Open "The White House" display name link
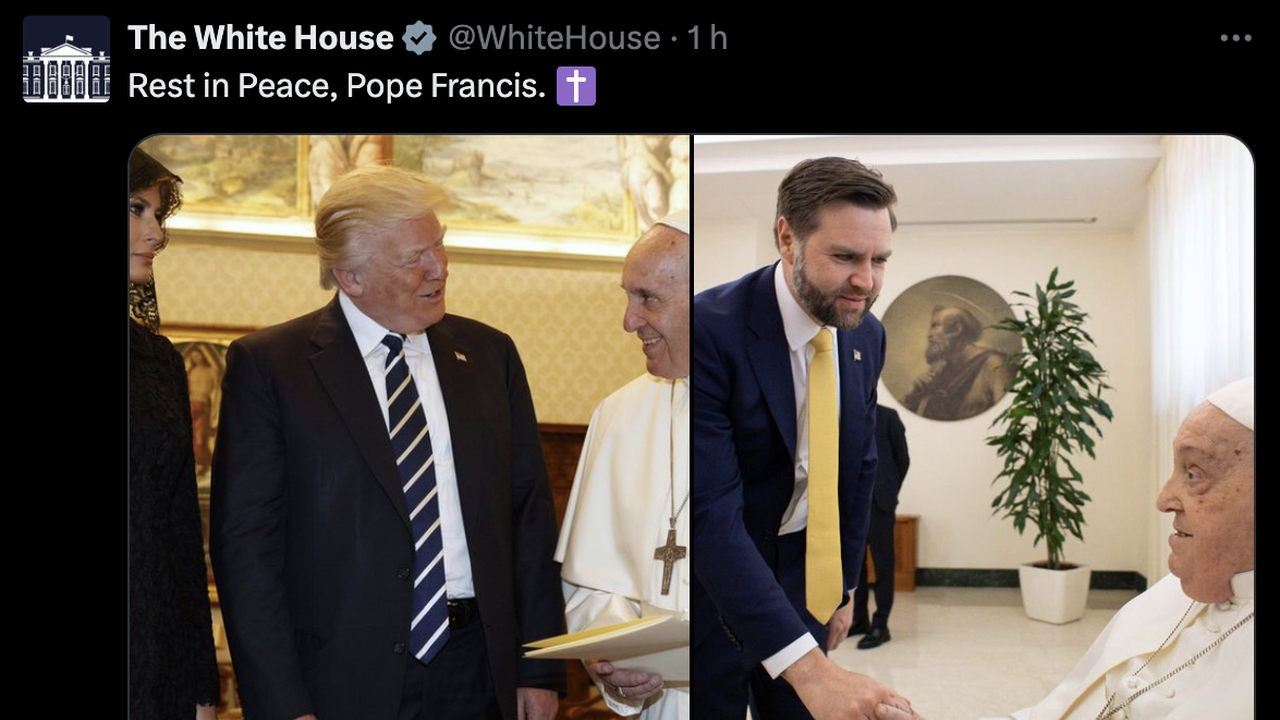 [x=260, y=38]
